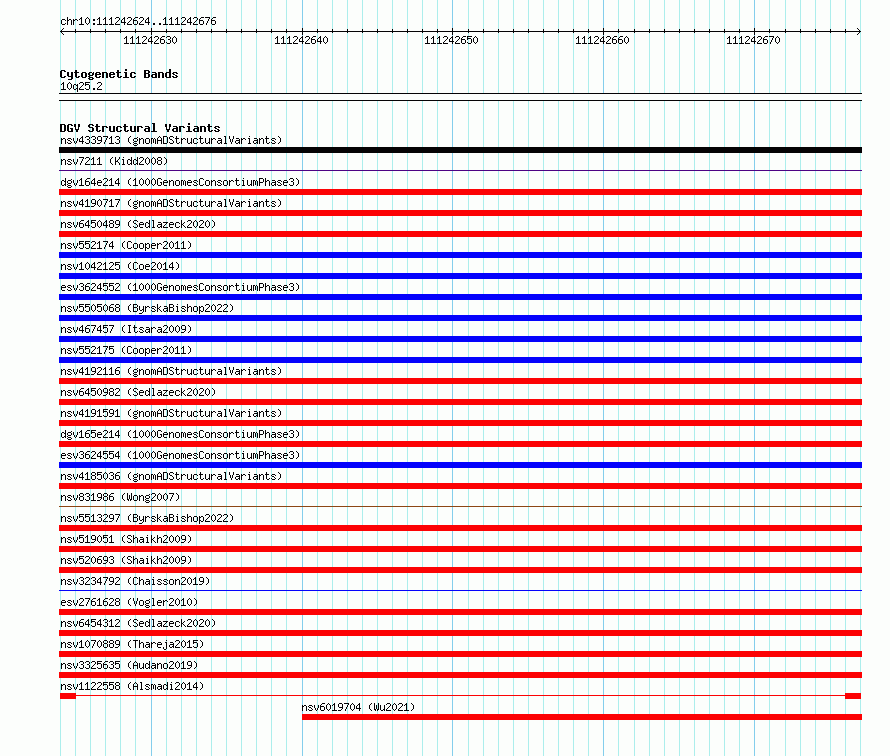Open nsv1042125 (Coe2014) variant

tap(120, 266)
